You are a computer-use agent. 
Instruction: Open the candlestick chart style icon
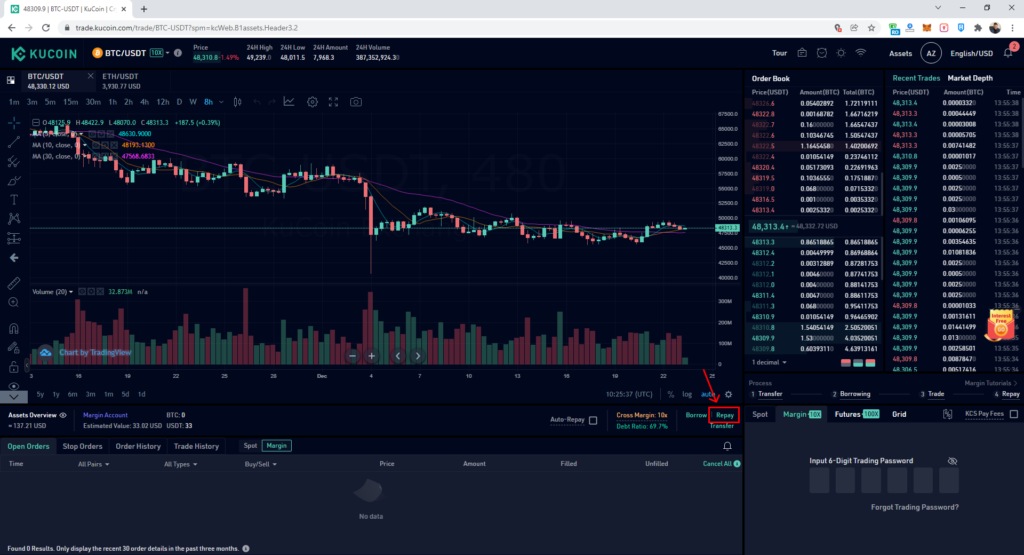click(236, 102)
